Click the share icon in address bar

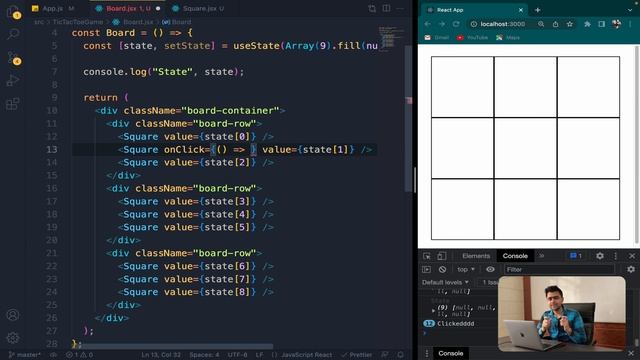(x=555, y=24)
